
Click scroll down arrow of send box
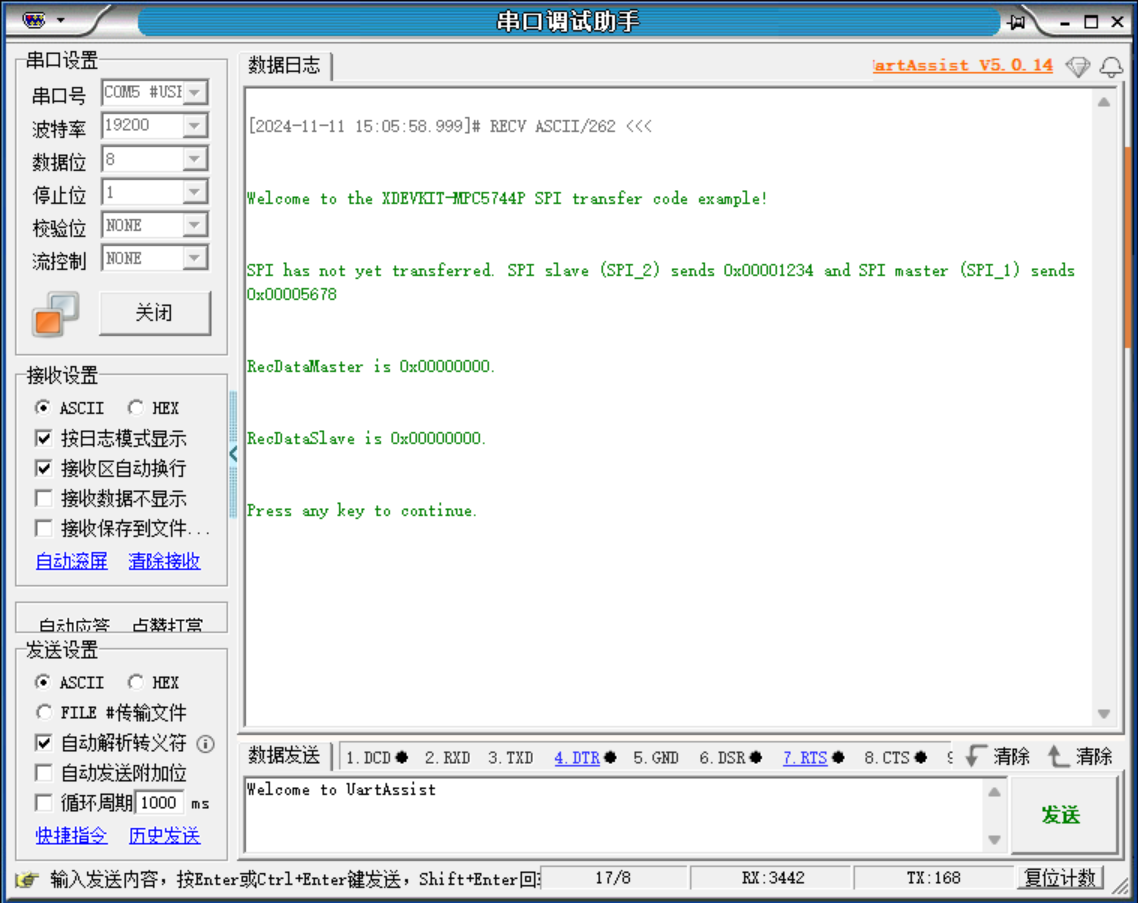coord(994,840)
